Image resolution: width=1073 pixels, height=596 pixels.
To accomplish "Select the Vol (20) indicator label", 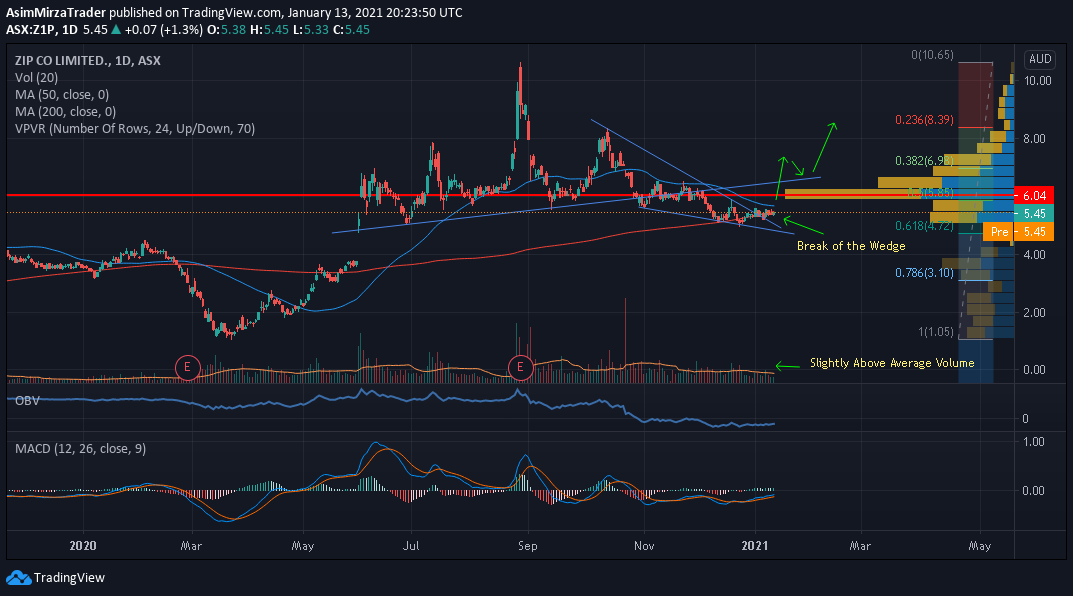I will coord(36,78).
